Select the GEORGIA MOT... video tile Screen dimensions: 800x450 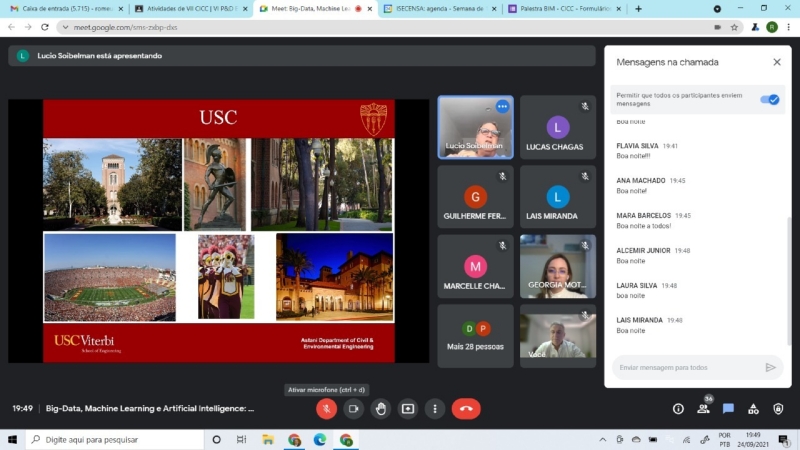tap(558, 266)
